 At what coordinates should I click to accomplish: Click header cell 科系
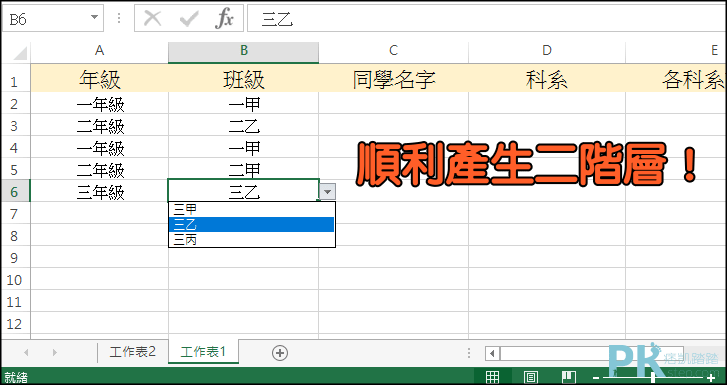coord(547,79)
